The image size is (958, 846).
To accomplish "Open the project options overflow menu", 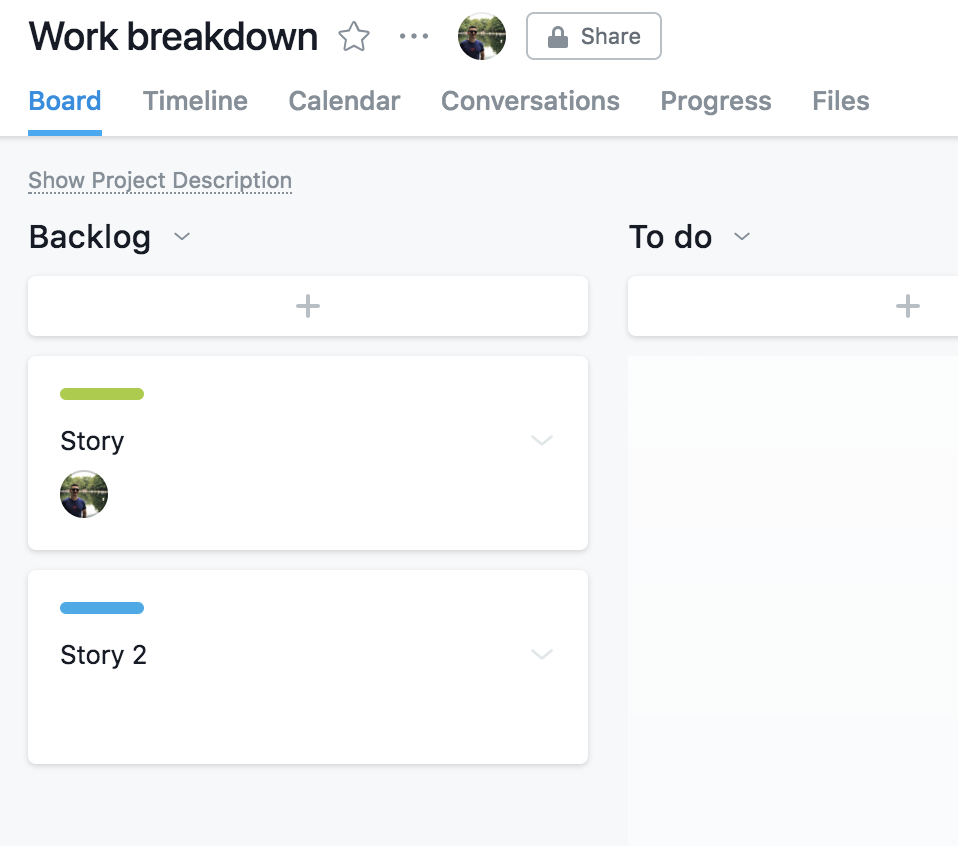I will [x=413, y=36].
